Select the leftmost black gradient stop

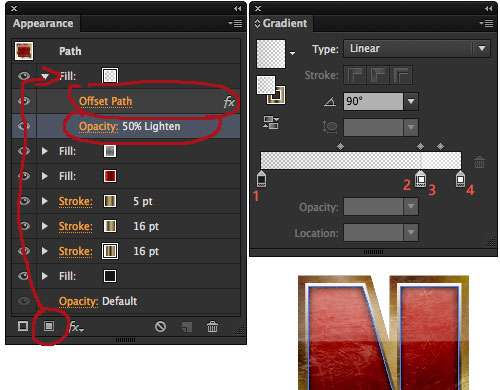pyautogui.click(x=261, y=179)
